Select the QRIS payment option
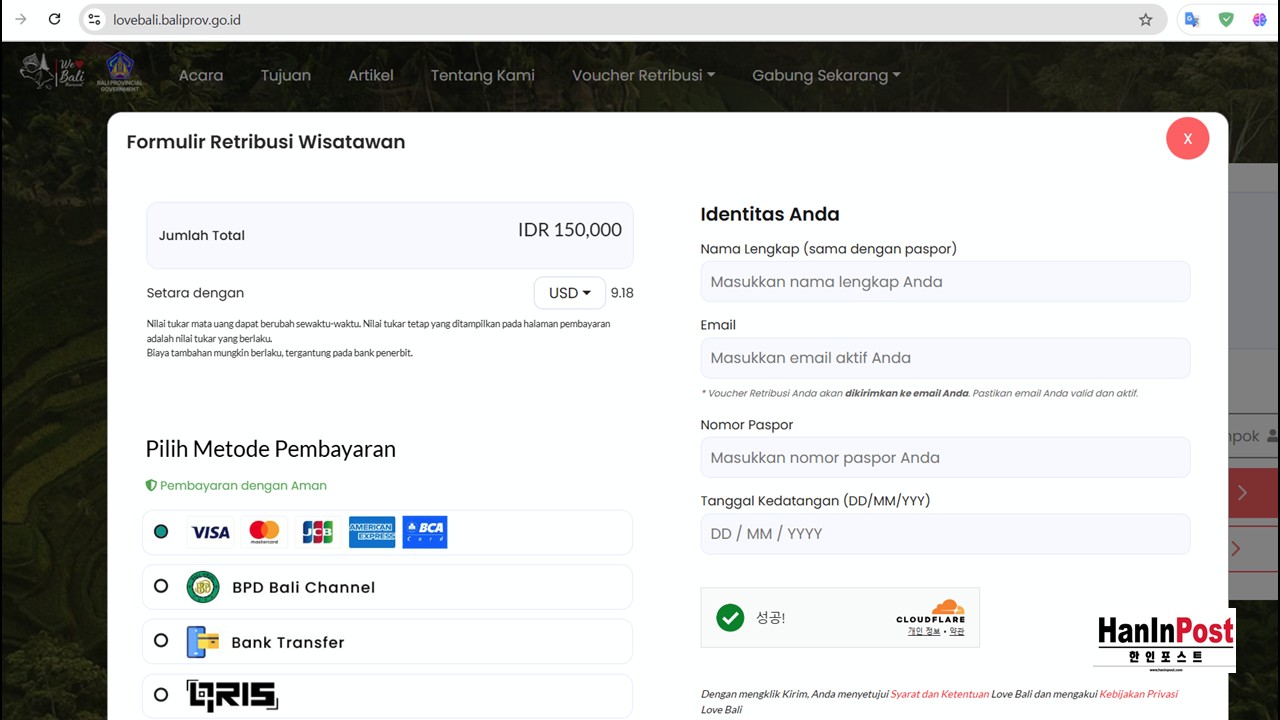This screenshot has height=720, width=1280. coord(161,694)
